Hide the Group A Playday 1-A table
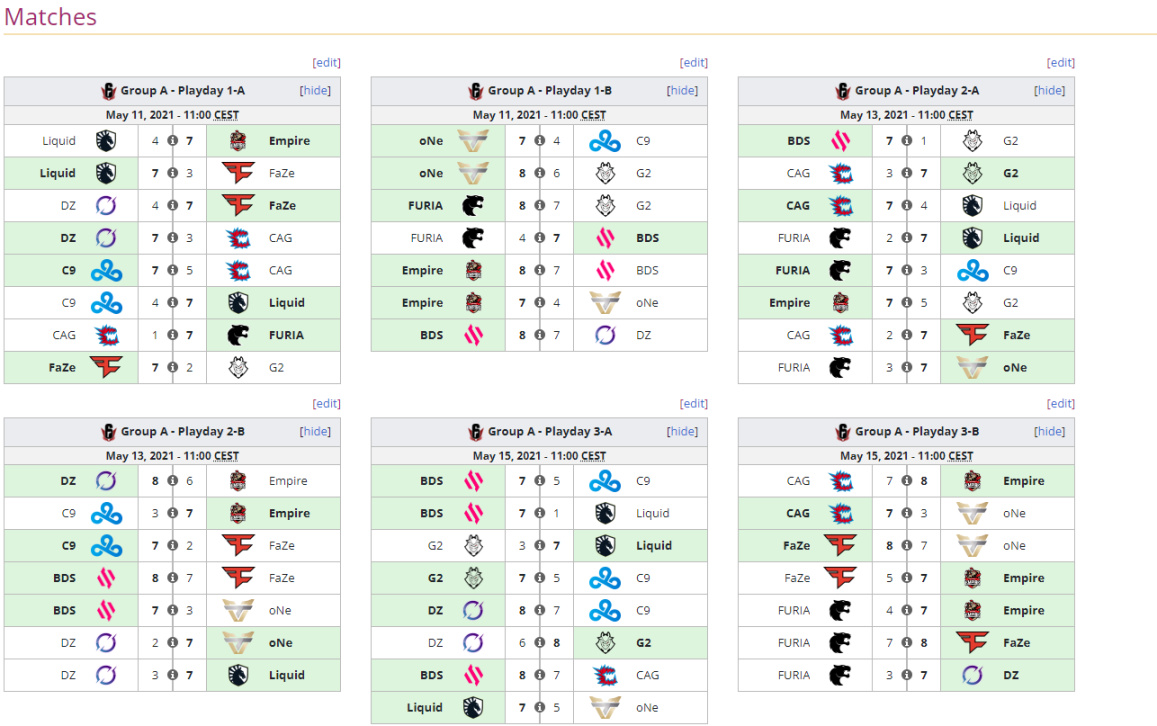This screenshot has height=726, width=1157. 316,91
